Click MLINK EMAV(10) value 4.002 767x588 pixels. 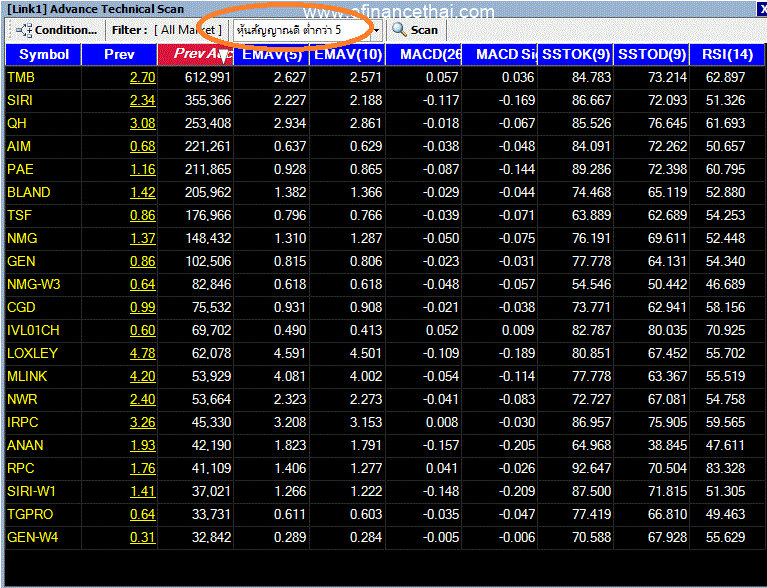point(366,376)
